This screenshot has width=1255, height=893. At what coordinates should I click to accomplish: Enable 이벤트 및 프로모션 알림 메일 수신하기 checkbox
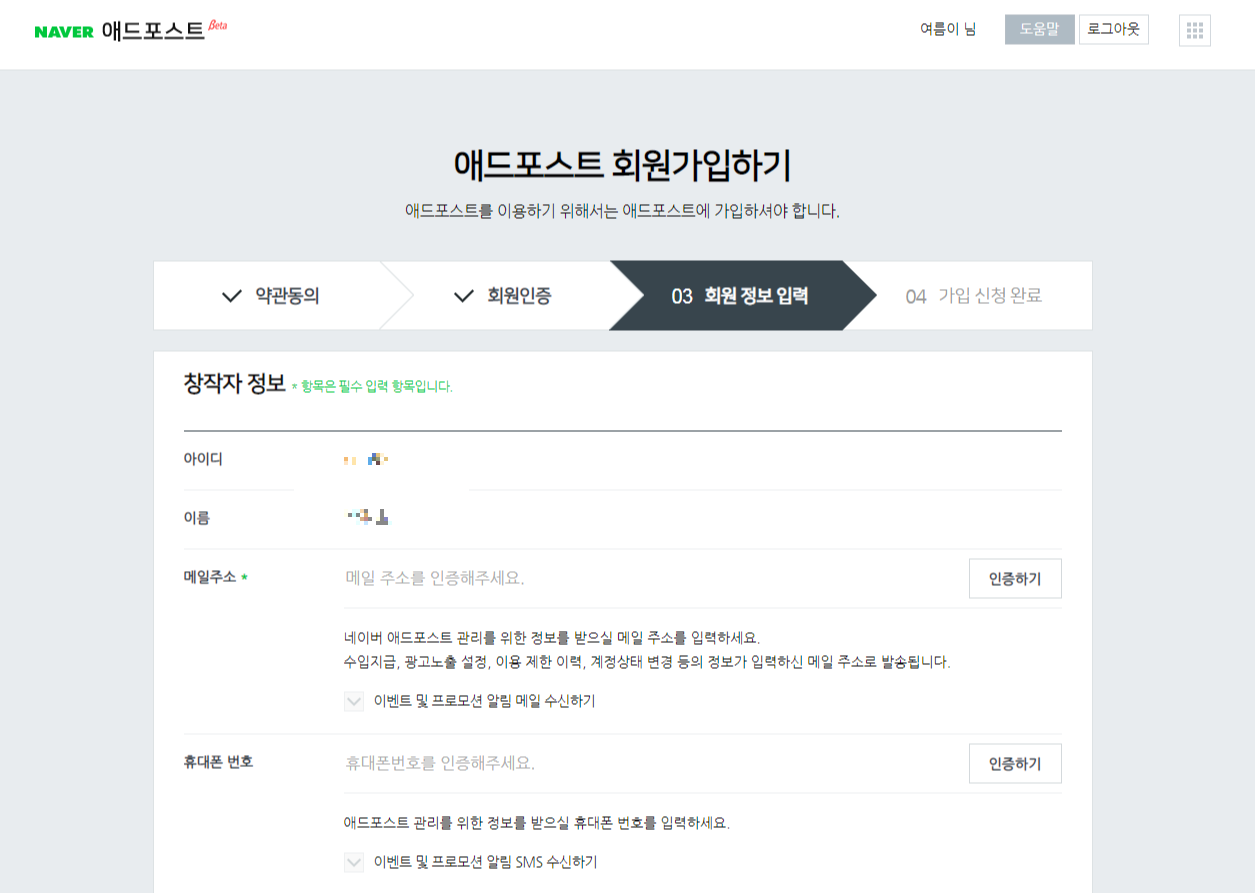point(354,701)
